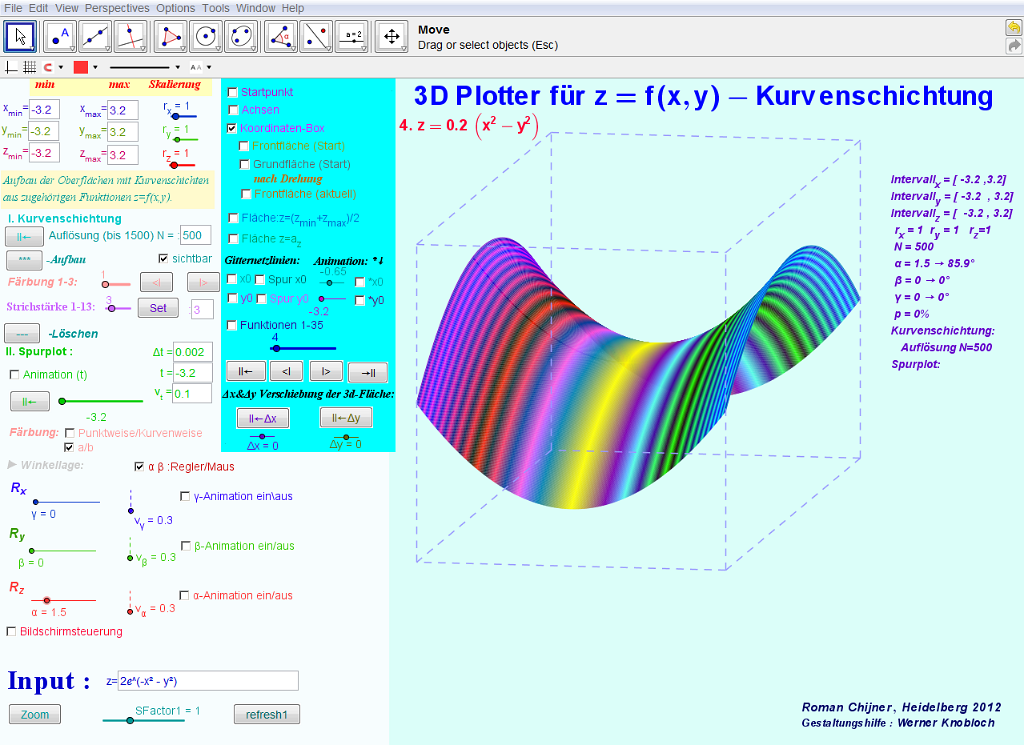Open the Perspectives menu
The image size is (1024, 745).
[117, 8]
